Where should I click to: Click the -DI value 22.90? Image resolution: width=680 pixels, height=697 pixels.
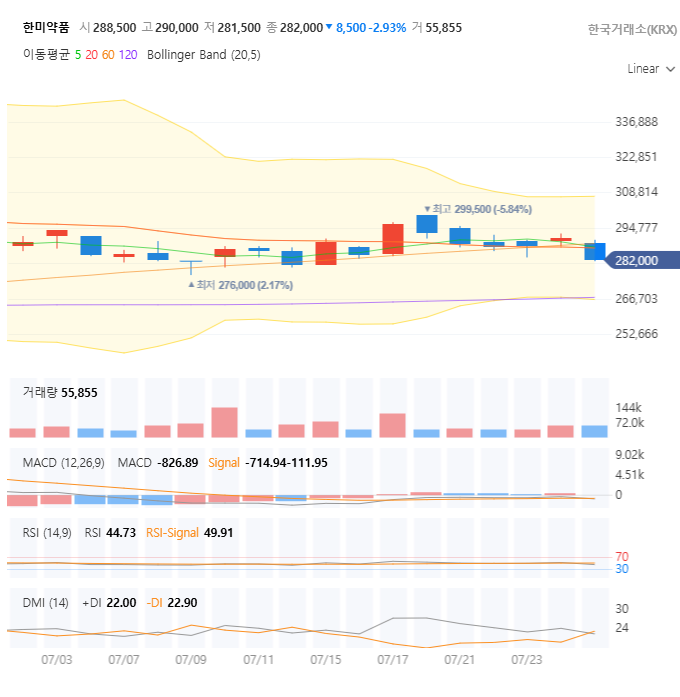182,603
